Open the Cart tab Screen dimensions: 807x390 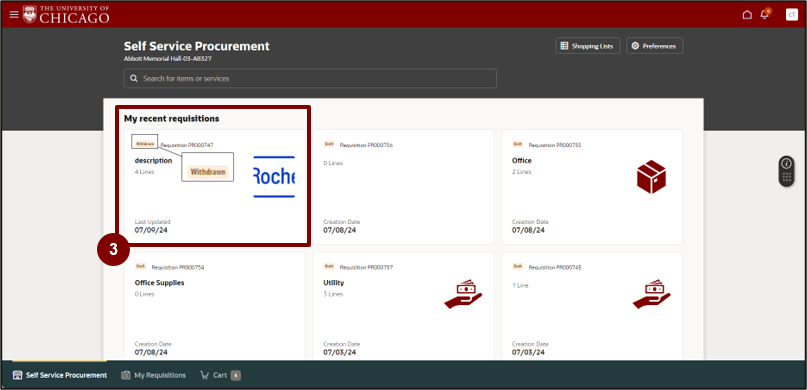coord(220,375)
